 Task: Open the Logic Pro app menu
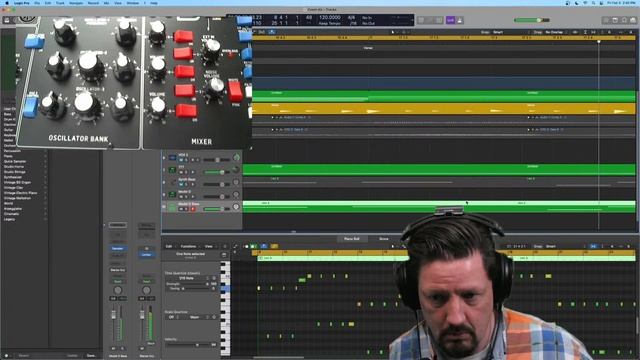[21, 3]
